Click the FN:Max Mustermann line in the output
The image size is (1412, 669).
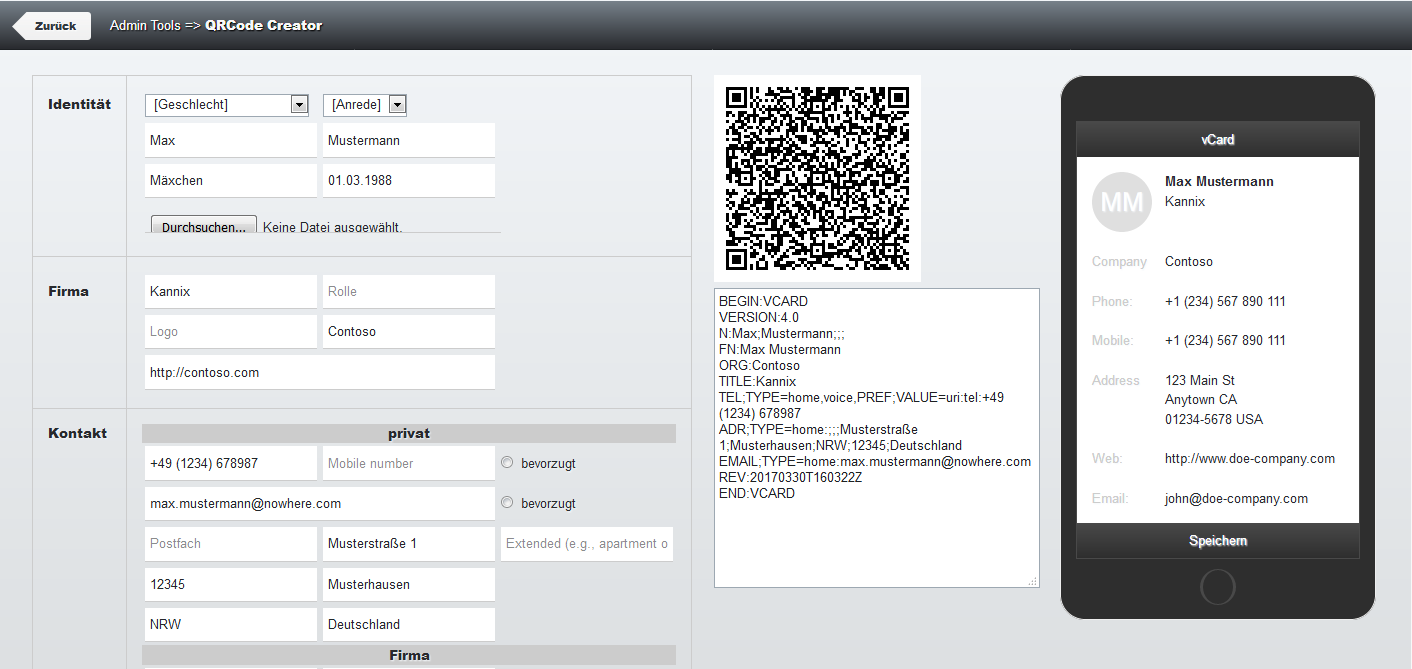click(780, 350)
